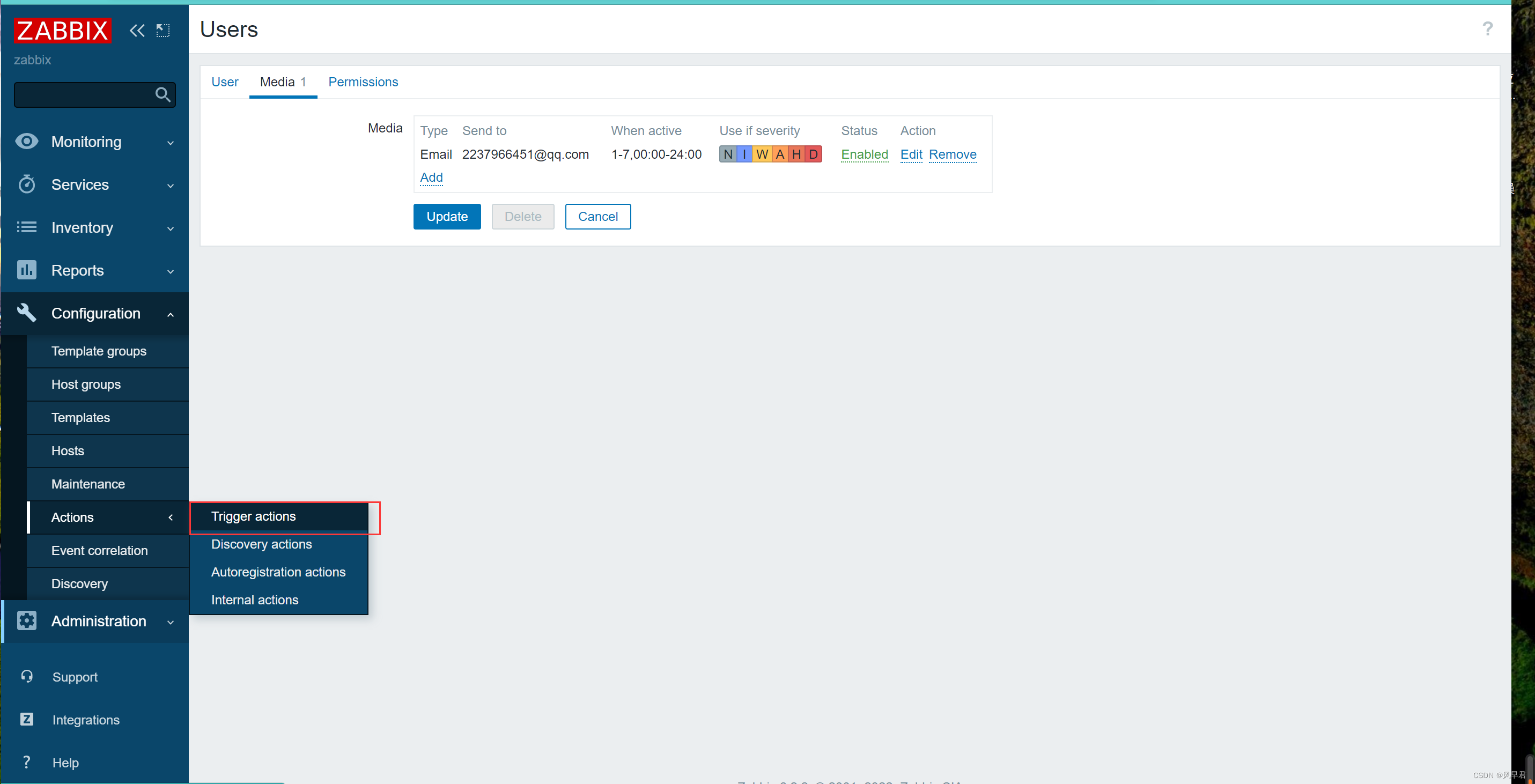Image resolution: width=1535 pixels, height=784 pixels.
Task: Switch to the Permissions tab
Action: pyautogui.click(x=363, y=82)
